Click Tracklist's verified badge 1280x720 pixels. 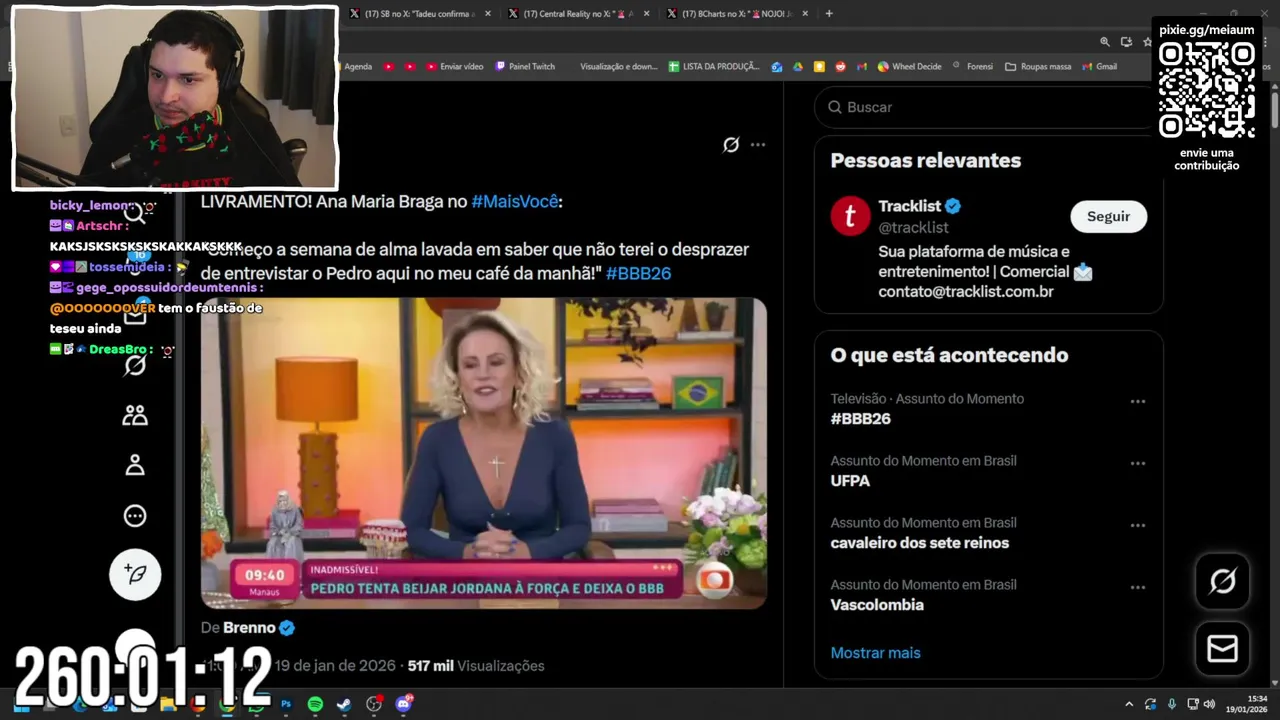pyautogui.click(x=953, y=206)
